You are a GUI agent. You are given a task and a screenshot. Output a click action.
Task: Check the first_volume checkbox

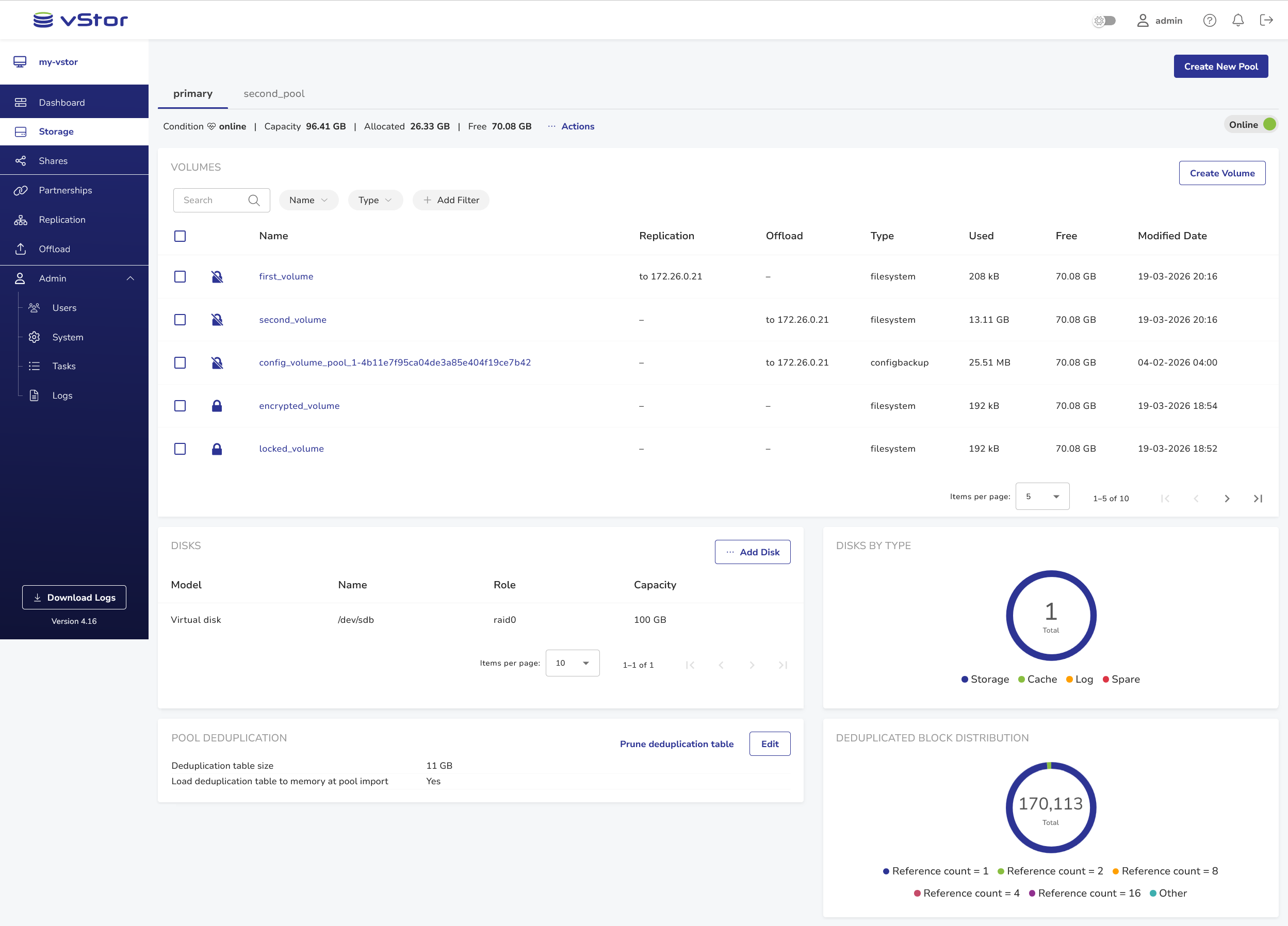click(180, 276)
